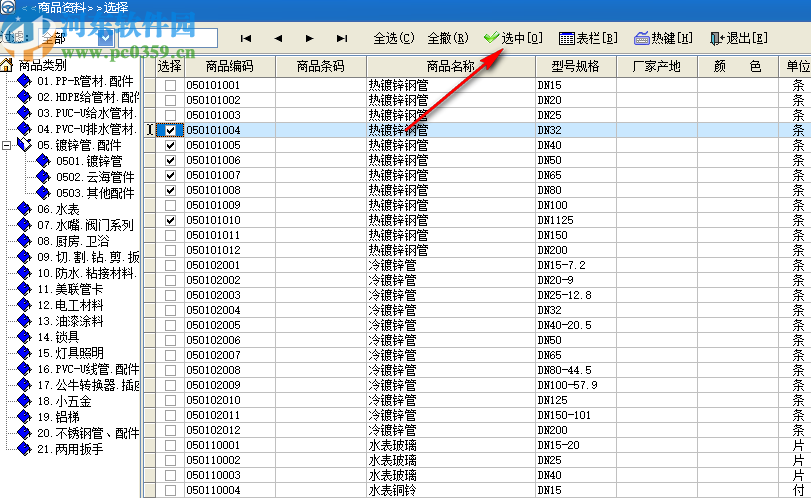The image size is (811, 498).
Task: Select 商品类别 root home icon
Action: [7, 65]
